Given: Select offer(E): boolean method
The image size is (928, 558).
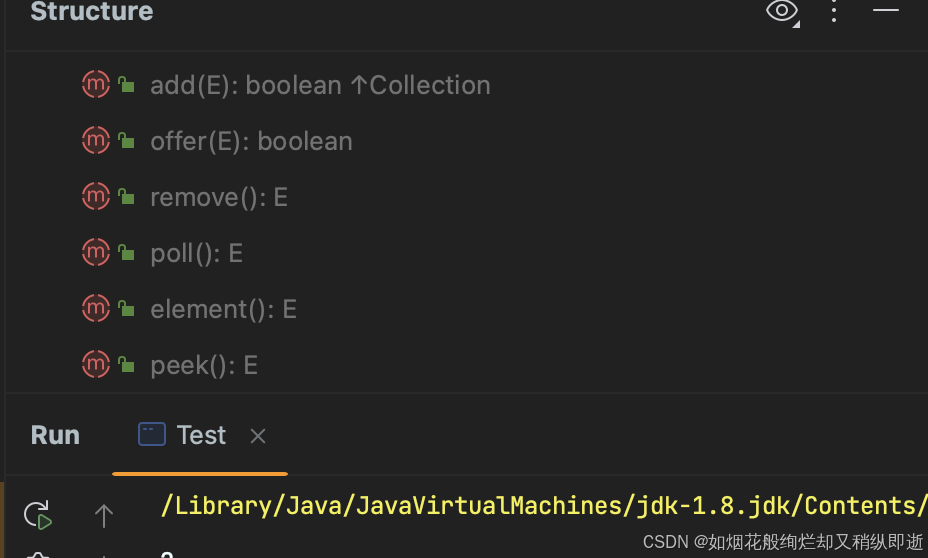Looking at the screenshot, I should pos(252,141).
